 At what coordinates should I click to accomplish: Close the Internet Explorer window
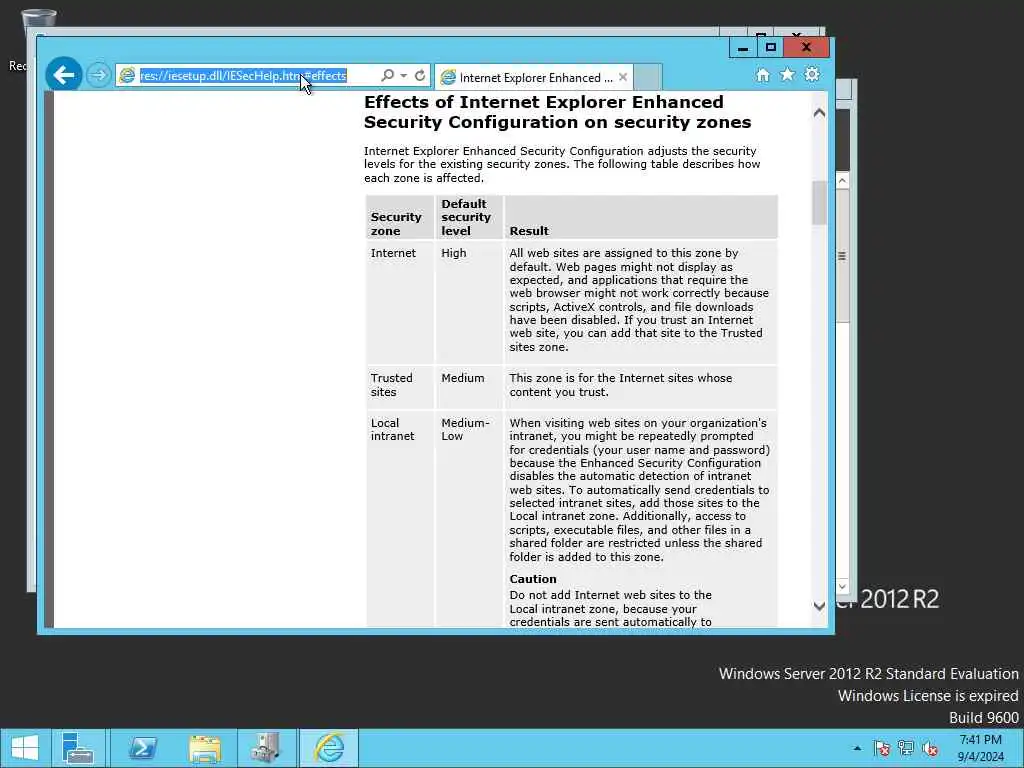coord(806,47)
